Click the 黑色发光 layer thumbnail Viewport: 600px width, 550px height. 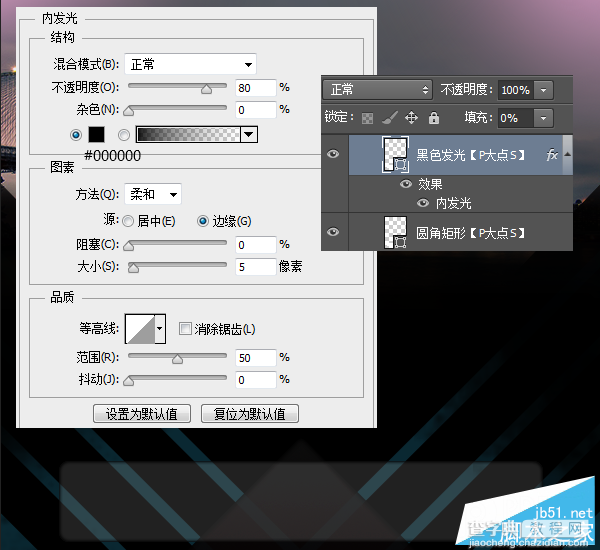[395, 154]
